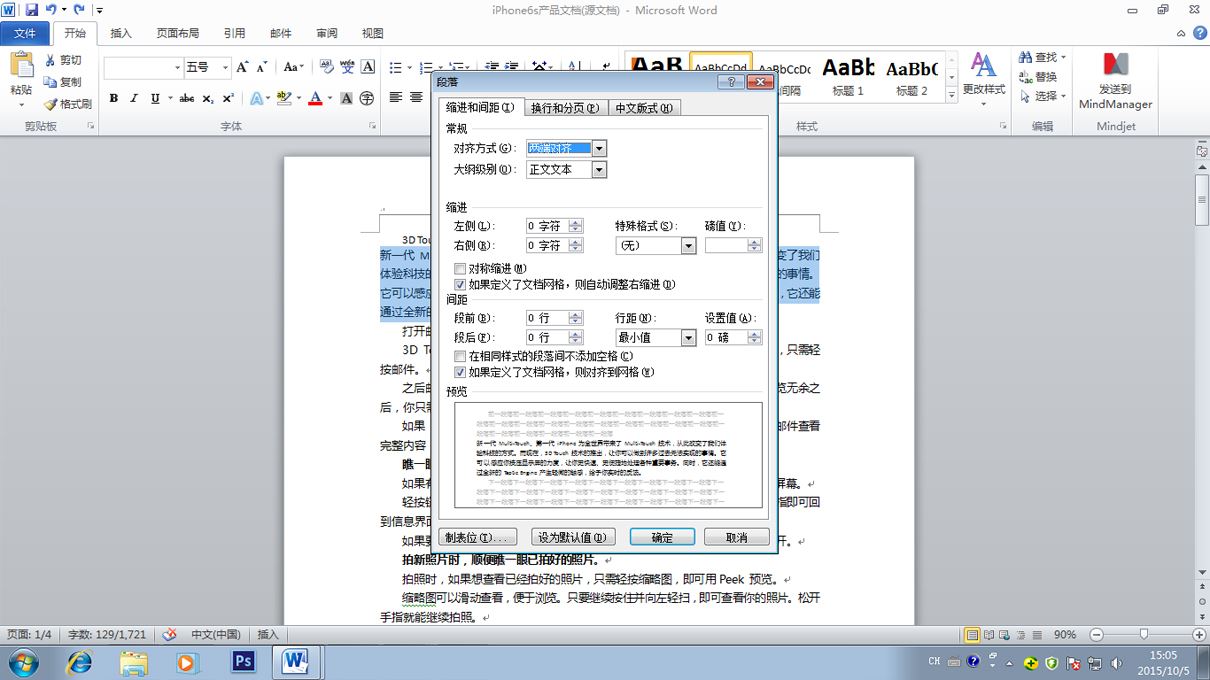Expand the Paste (粘贴) dropdown arrow
The height and width of the screenshot is (680, 1210).
(21, 105)
